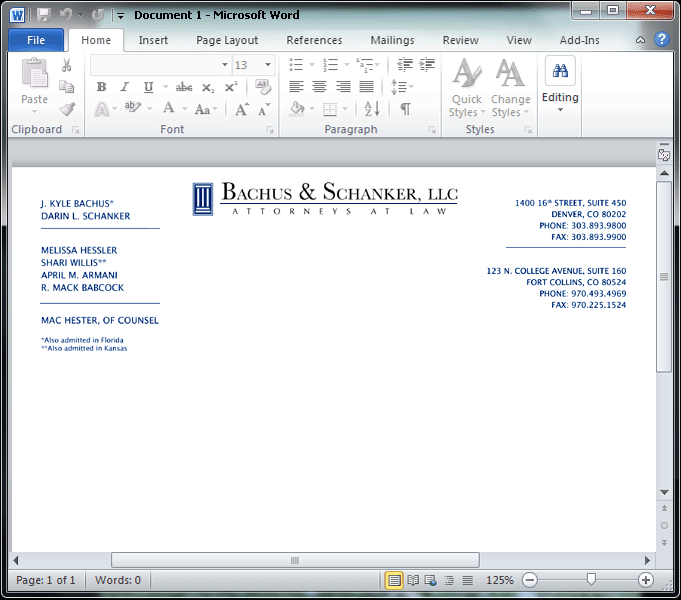Open the File tab
The image size is (681, 600).
pyautogui.click(x=36, y=40)
